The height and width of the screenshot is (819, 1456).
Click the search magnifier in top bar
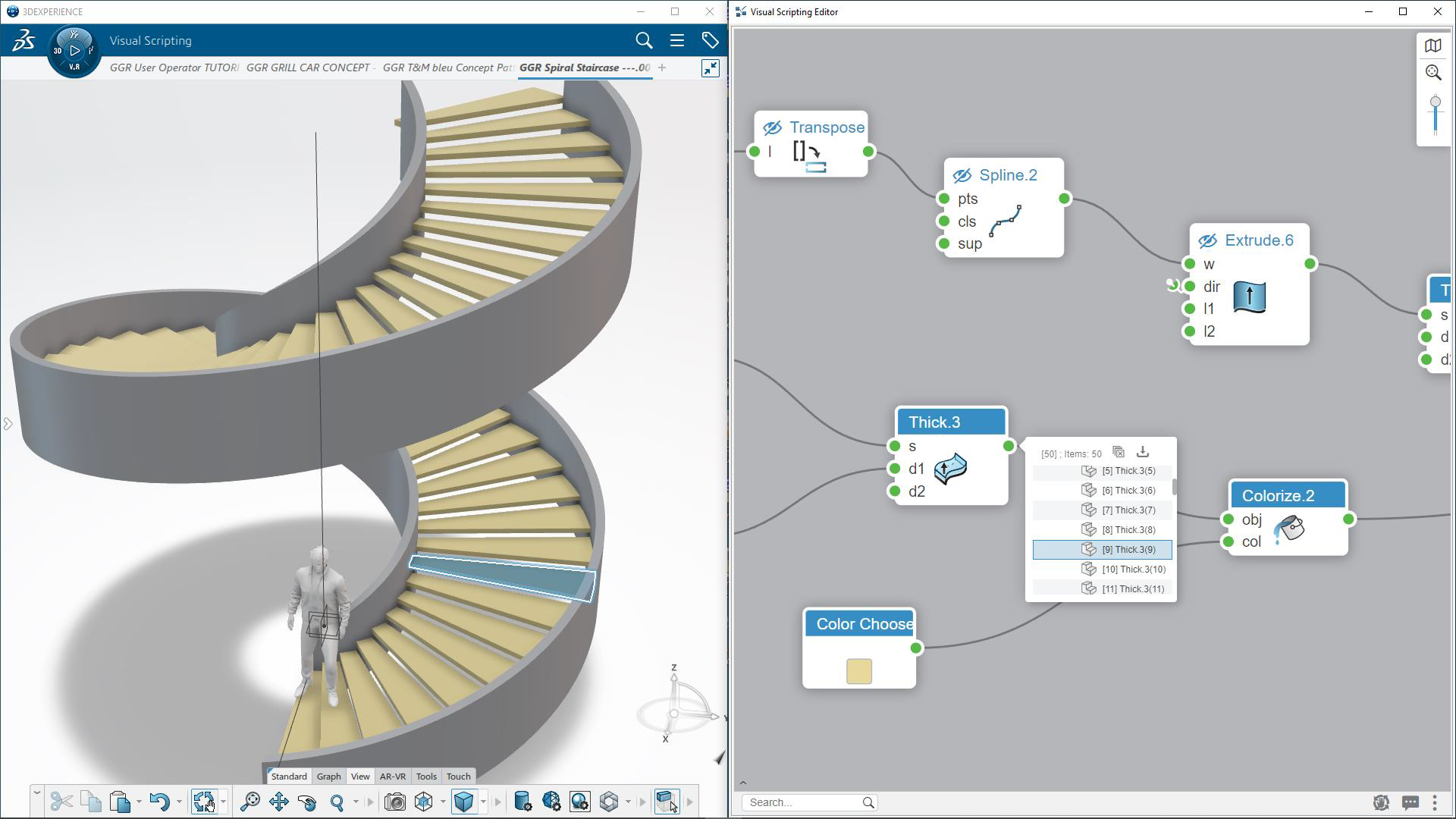tap(644, 40)
